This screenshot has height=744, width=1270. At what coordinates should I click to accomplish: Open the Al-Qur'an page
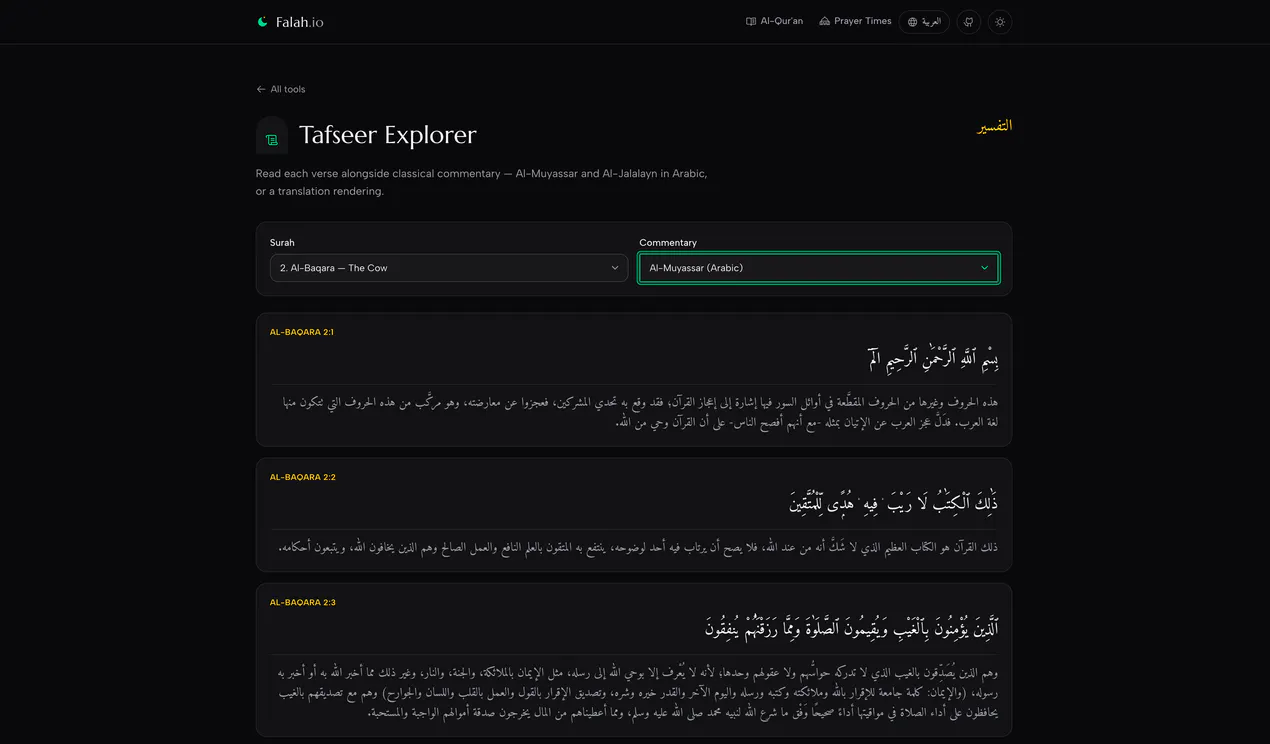(x=775, y=21)
